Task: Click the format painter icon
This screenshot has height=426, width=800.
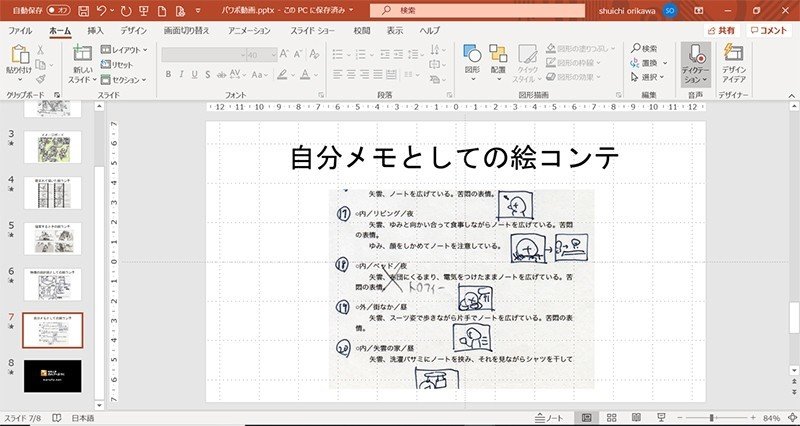Action: [x=40, y=79]
